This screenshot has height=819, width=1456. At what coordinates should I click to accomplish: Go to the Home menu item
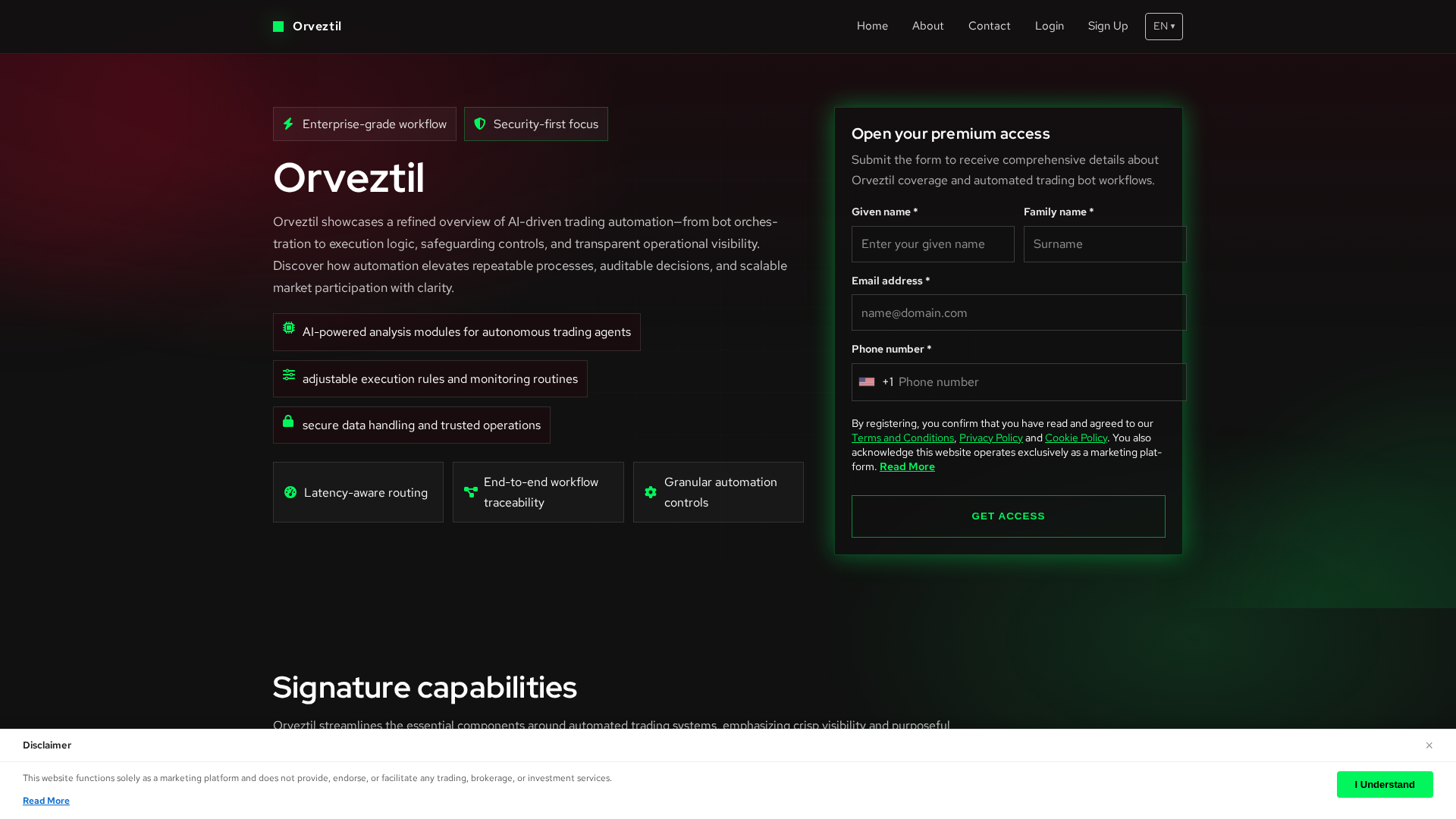(x=872, y=26)
